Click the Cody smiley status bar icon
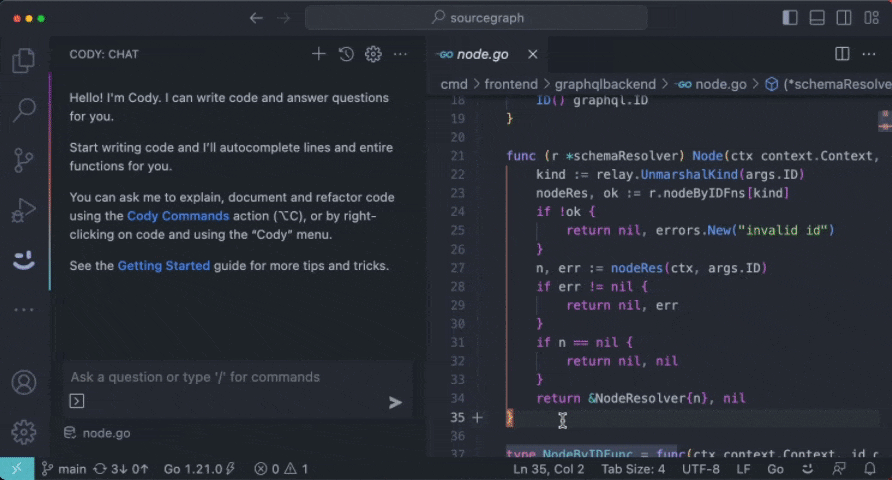 pyautogui.click(x=807, y=469)
